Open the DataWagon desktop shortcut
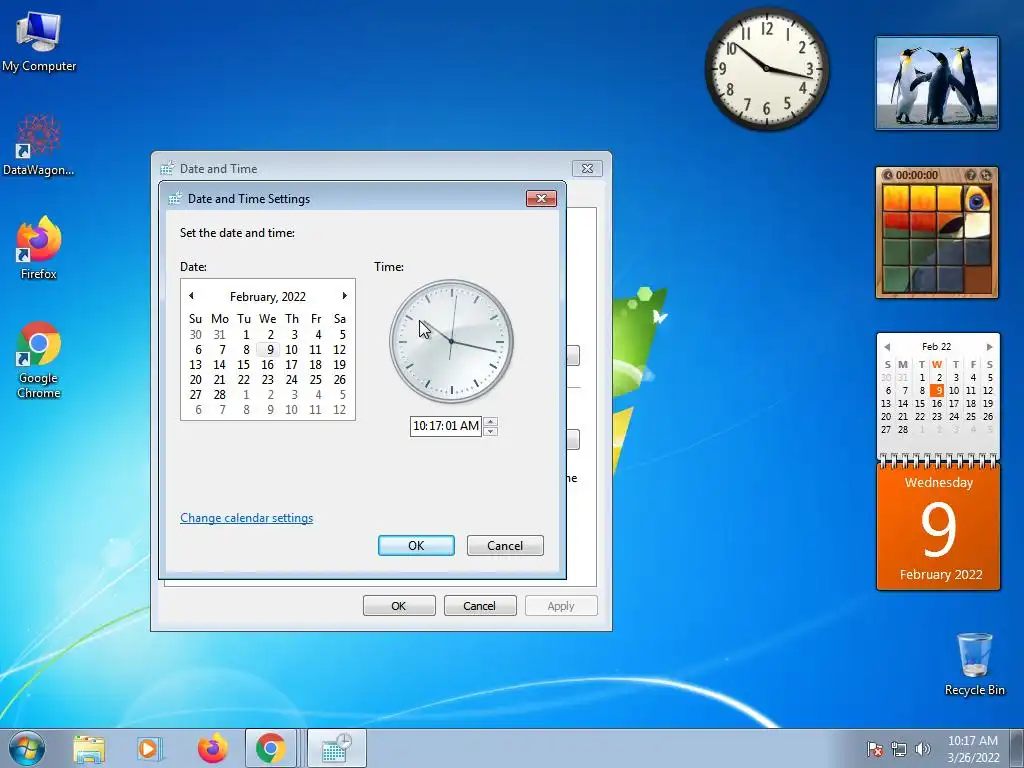The width and height of the screenshot is (1024, 768). tap(39, 144)
